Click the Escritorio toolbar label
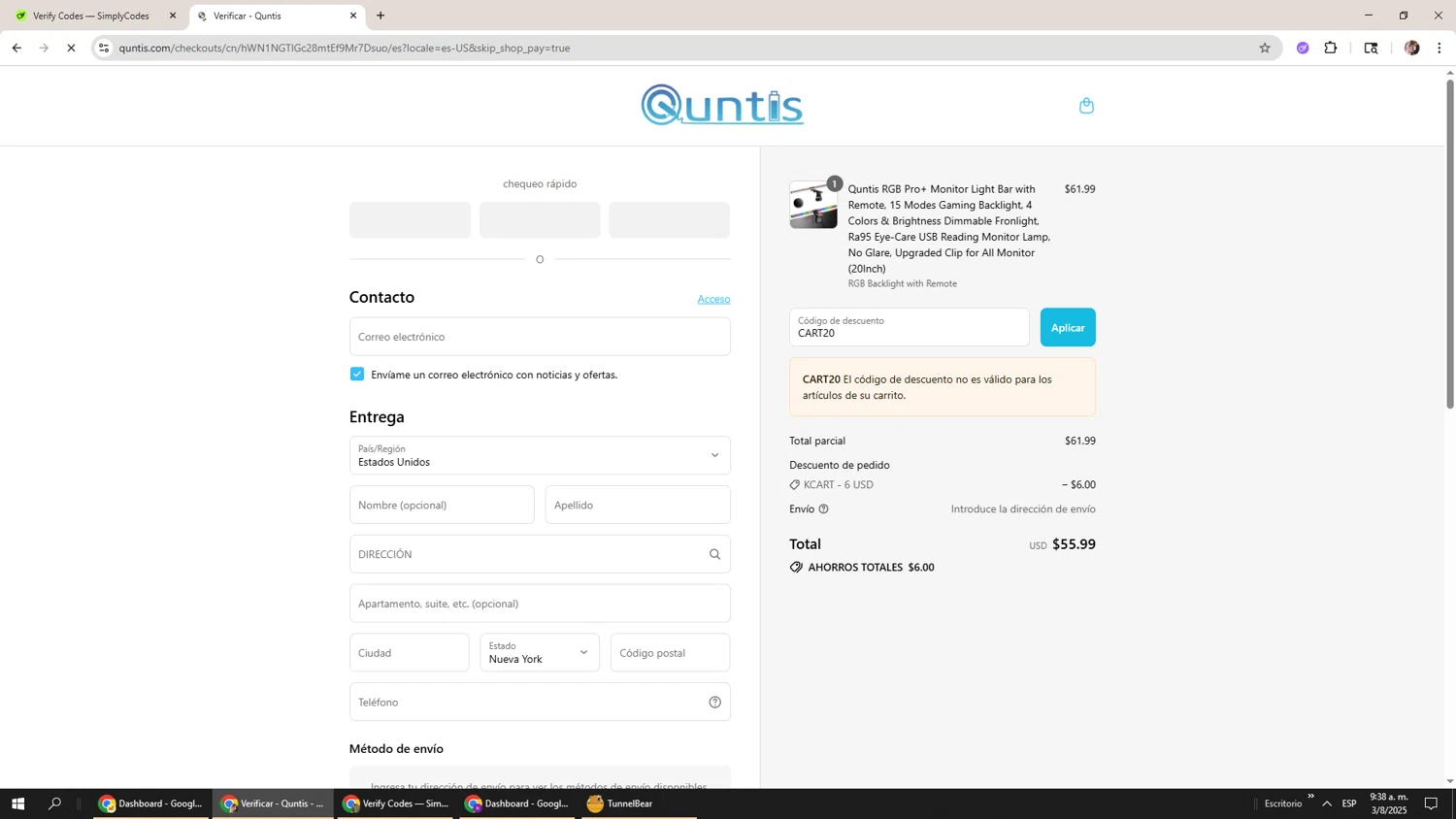Viewport: 1456px width, 819px height. (1283, 803)
